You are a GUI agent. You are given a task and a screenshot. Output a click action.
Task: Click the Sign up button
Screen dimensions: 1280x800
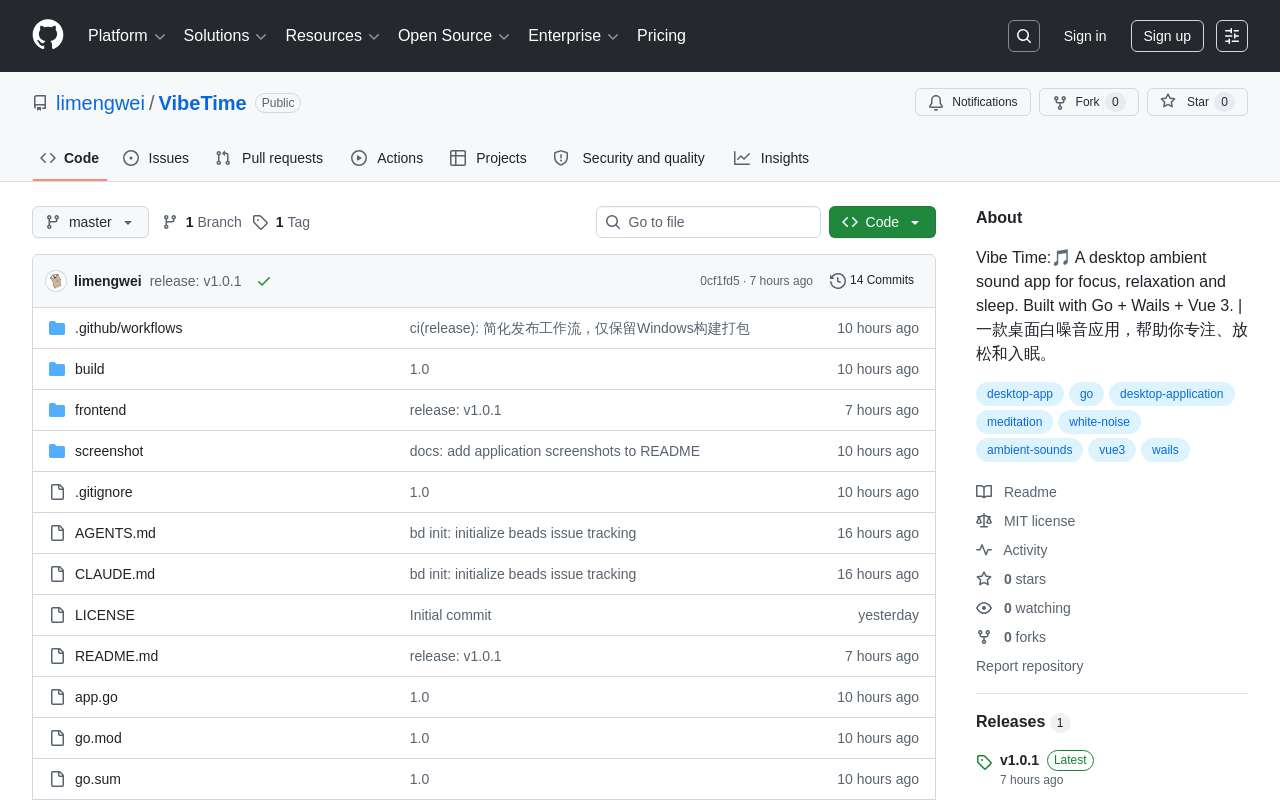click(1167, 36)
